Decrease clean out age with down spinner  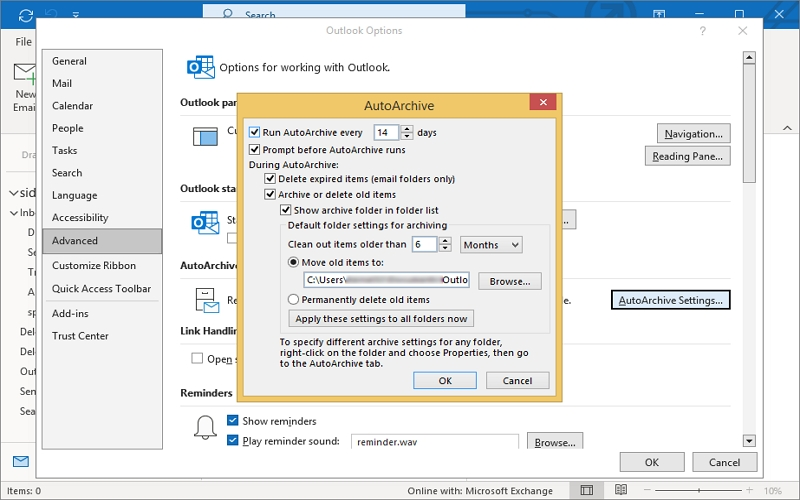(x=445, y=248)
